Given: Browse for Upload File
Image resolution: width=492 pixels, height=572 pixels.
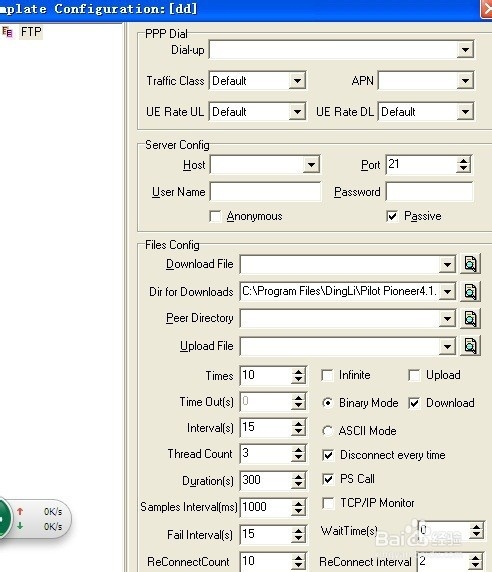Looking at the screenshot, I should [470, 346].
